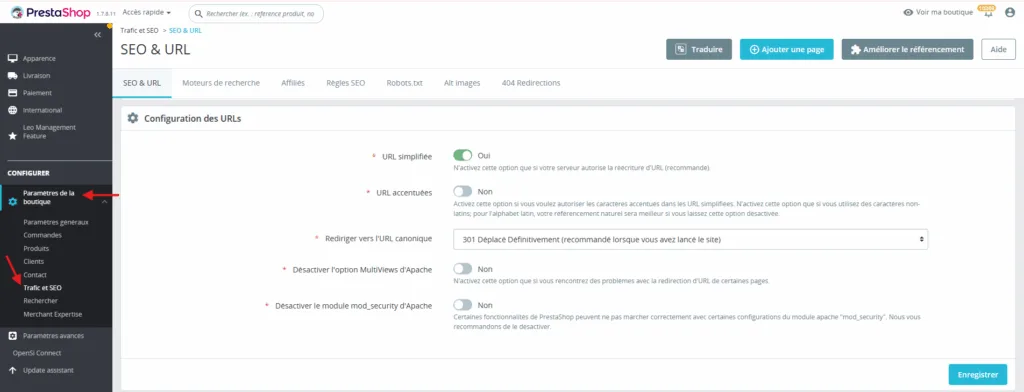Switch to the Affiliés tab
1024x392 pixels.
pos(293,83)
